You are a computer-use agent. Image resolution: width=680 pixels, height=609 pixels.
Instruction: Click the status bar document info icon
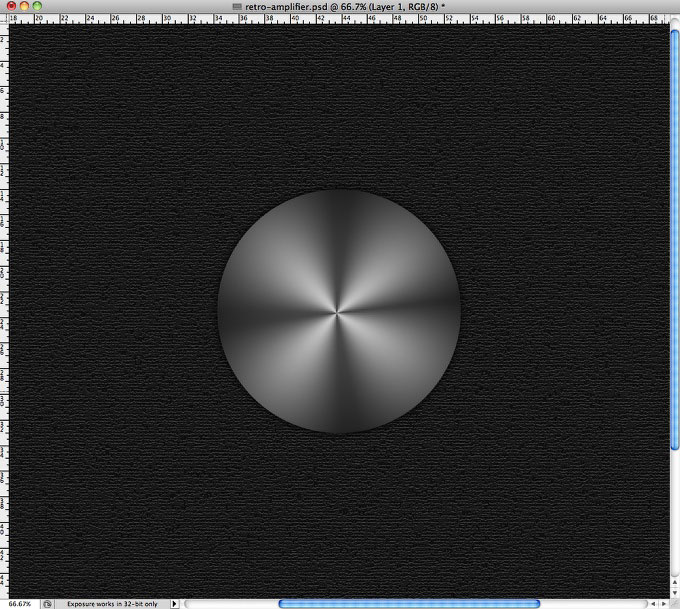coord(47,604)
